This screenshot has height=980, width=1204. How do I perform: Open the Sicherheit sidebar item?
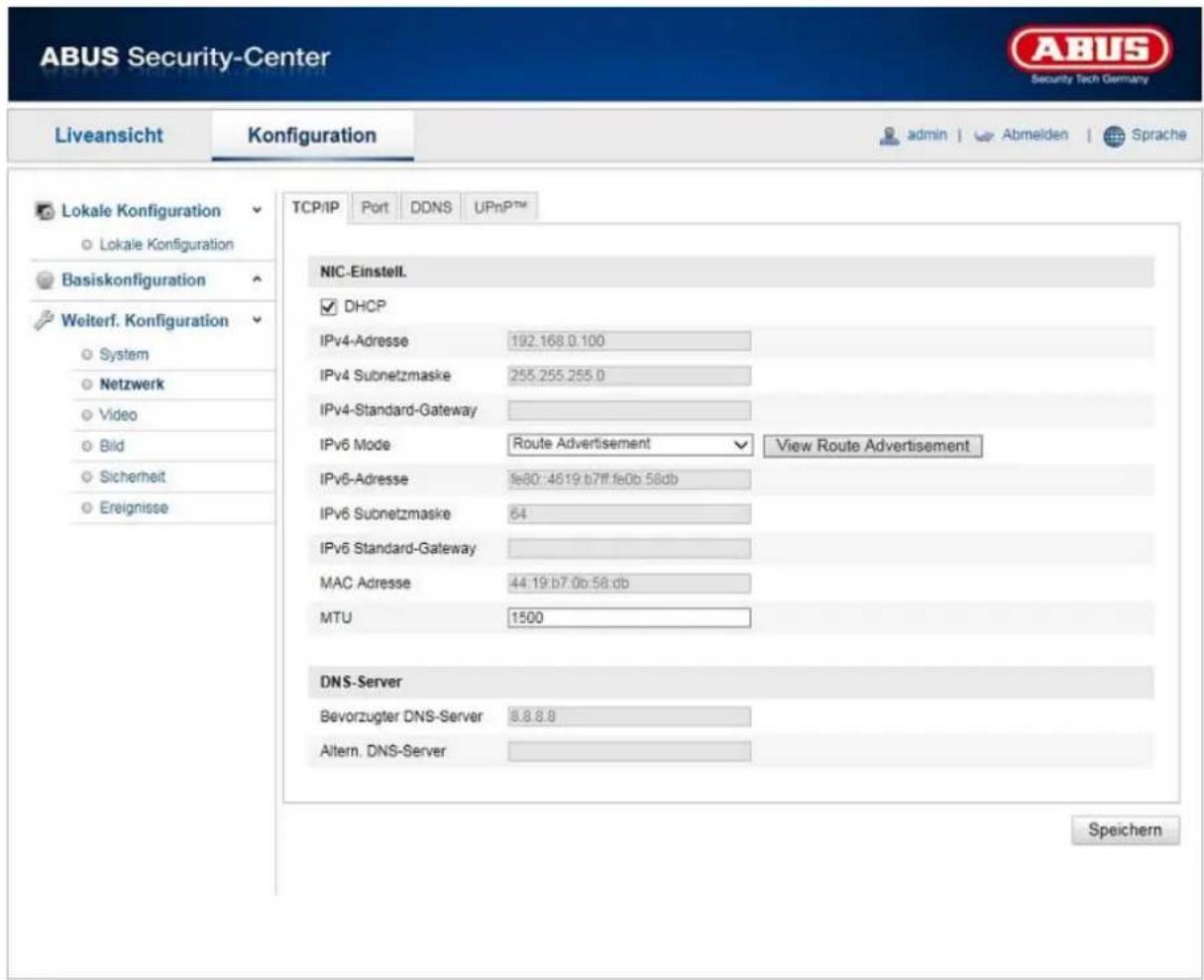[x=133, y=477]
